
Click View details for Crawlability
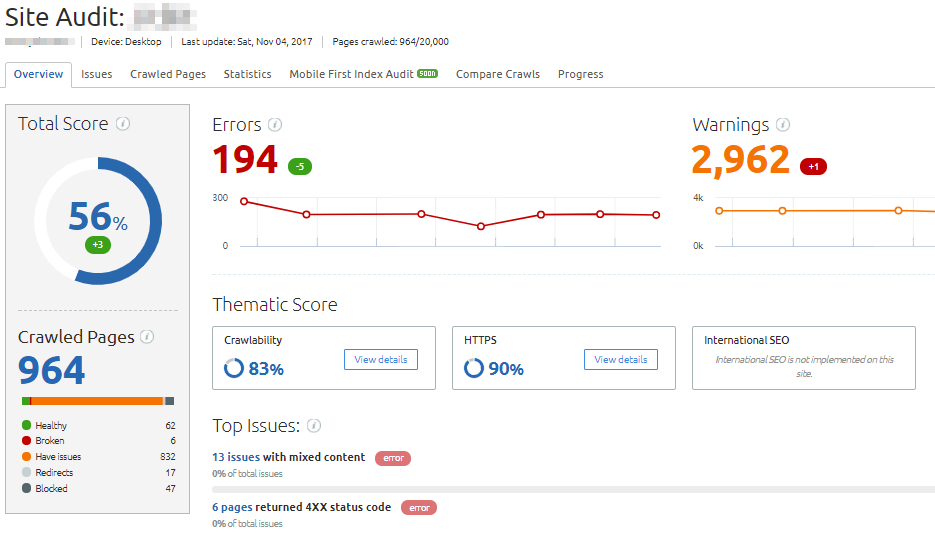tap(381, 359)
